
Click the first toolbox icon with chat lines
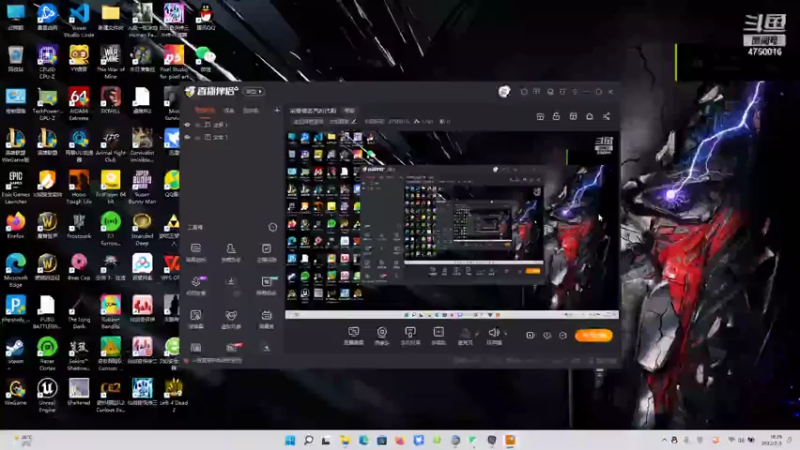[x=195, y=248]
